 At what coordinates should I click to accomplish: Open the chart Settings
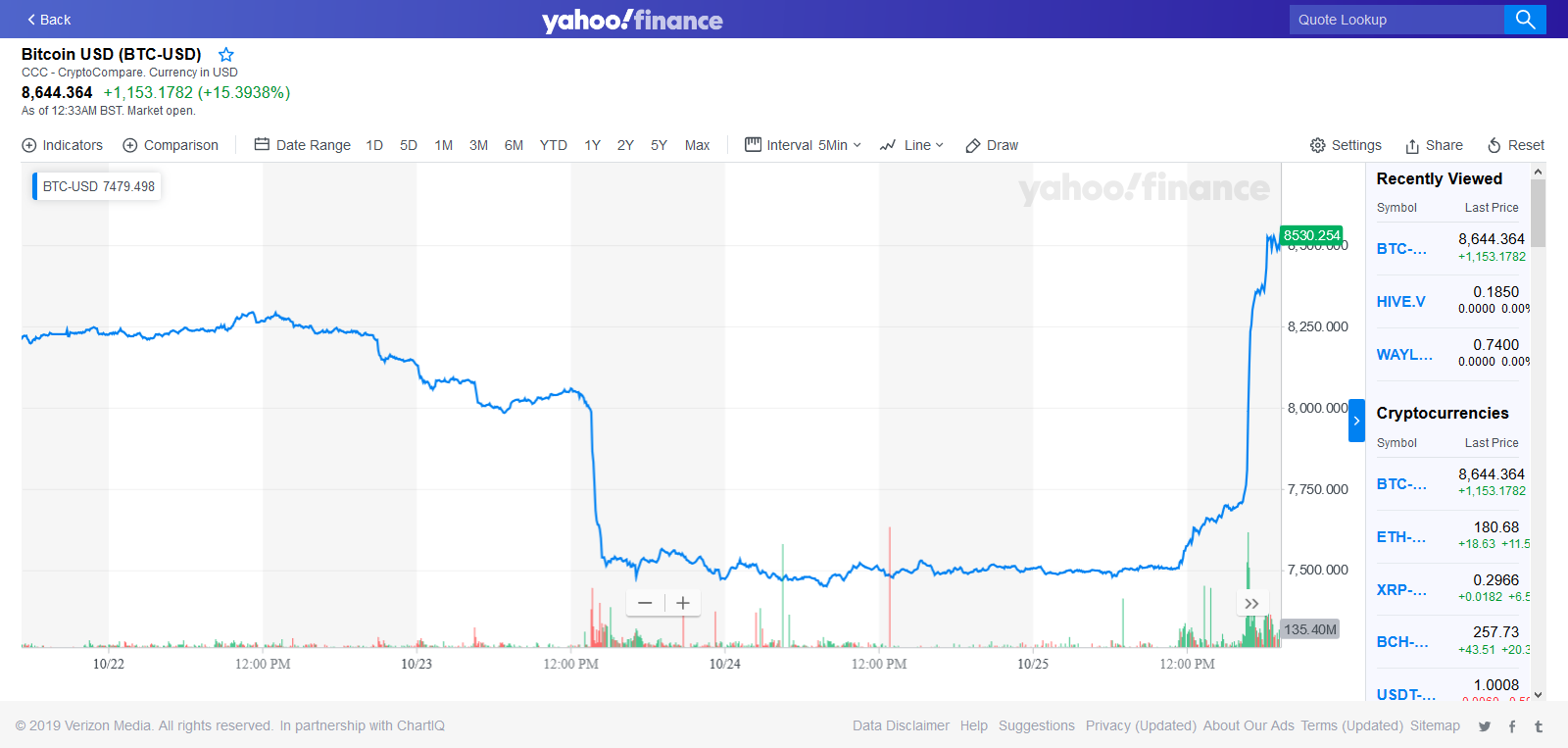(1346, 145)
